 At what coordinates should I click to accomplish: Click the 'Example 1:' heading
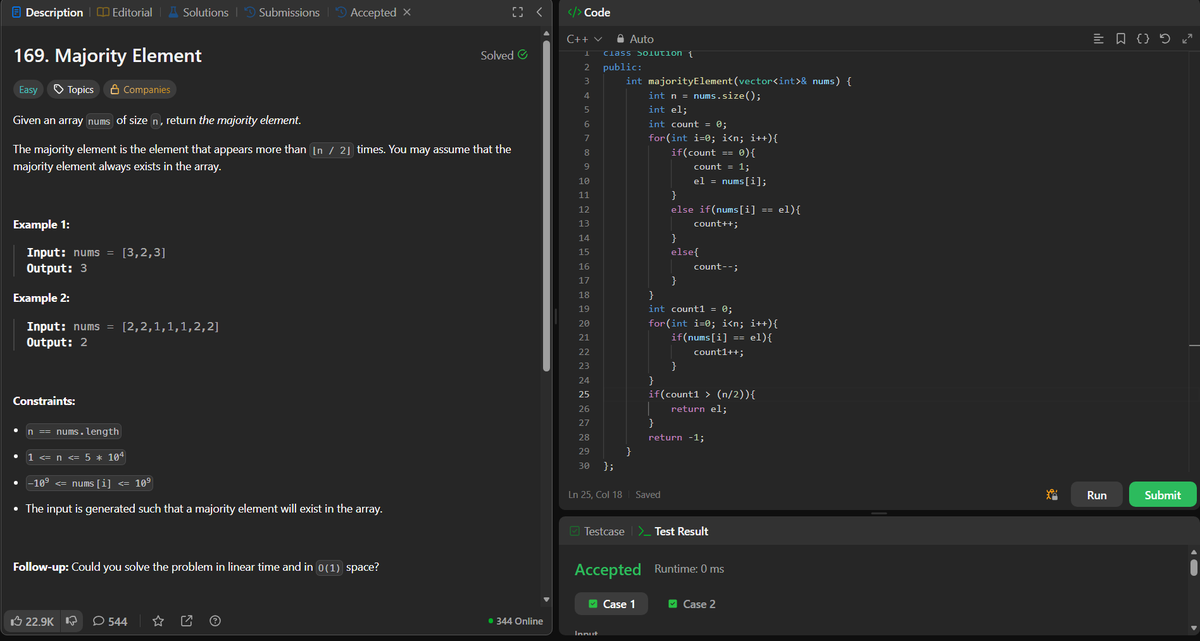coord(41,224)
